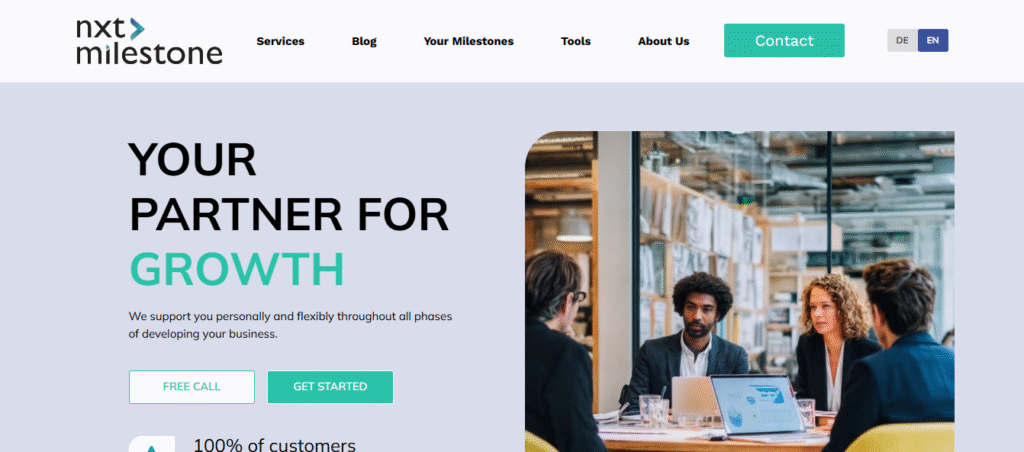
Task: Click the curly-haired woman in the photo
Action: tap(833, 340)
